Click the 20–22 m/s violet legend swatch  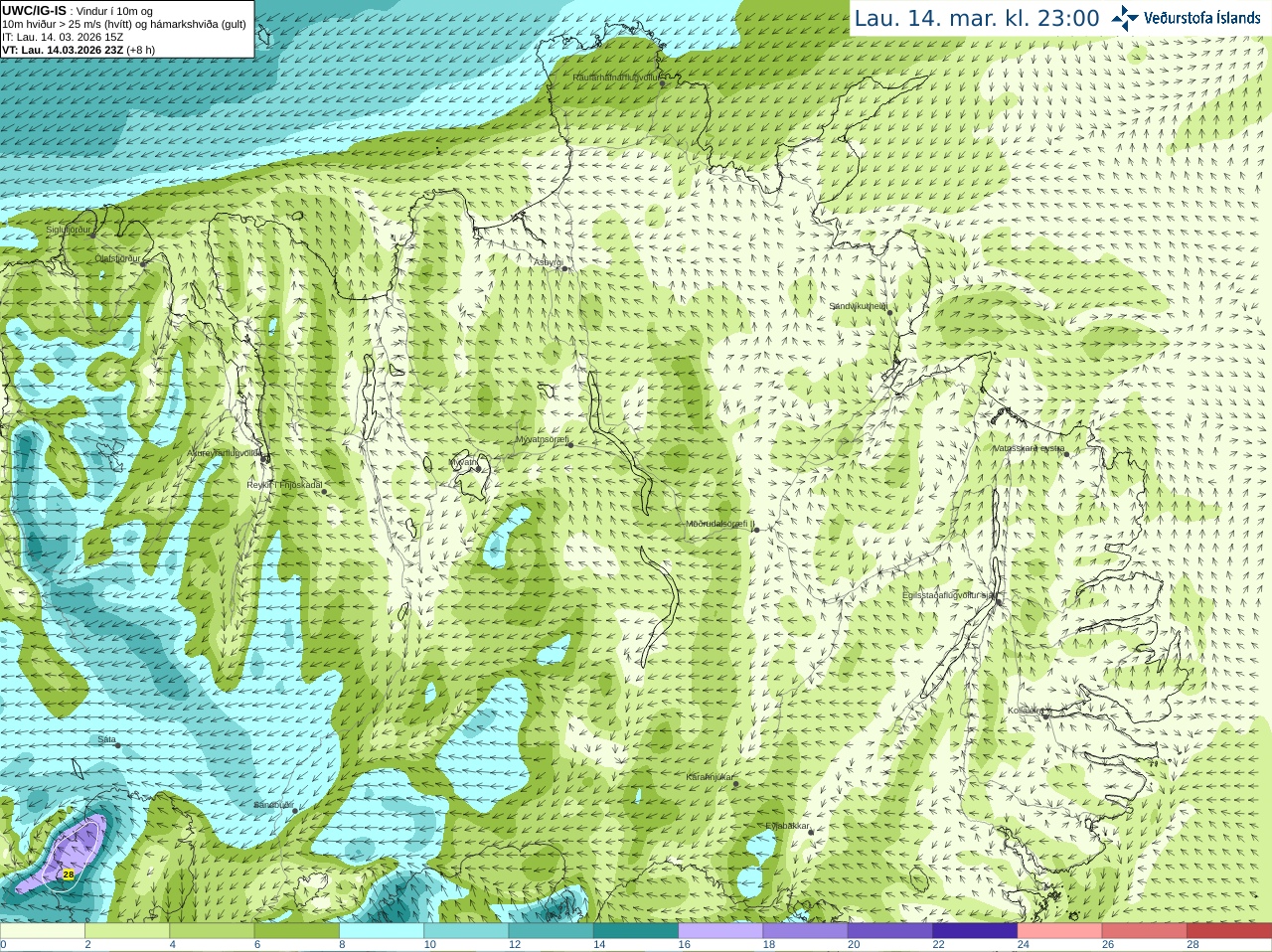point(889,931)
